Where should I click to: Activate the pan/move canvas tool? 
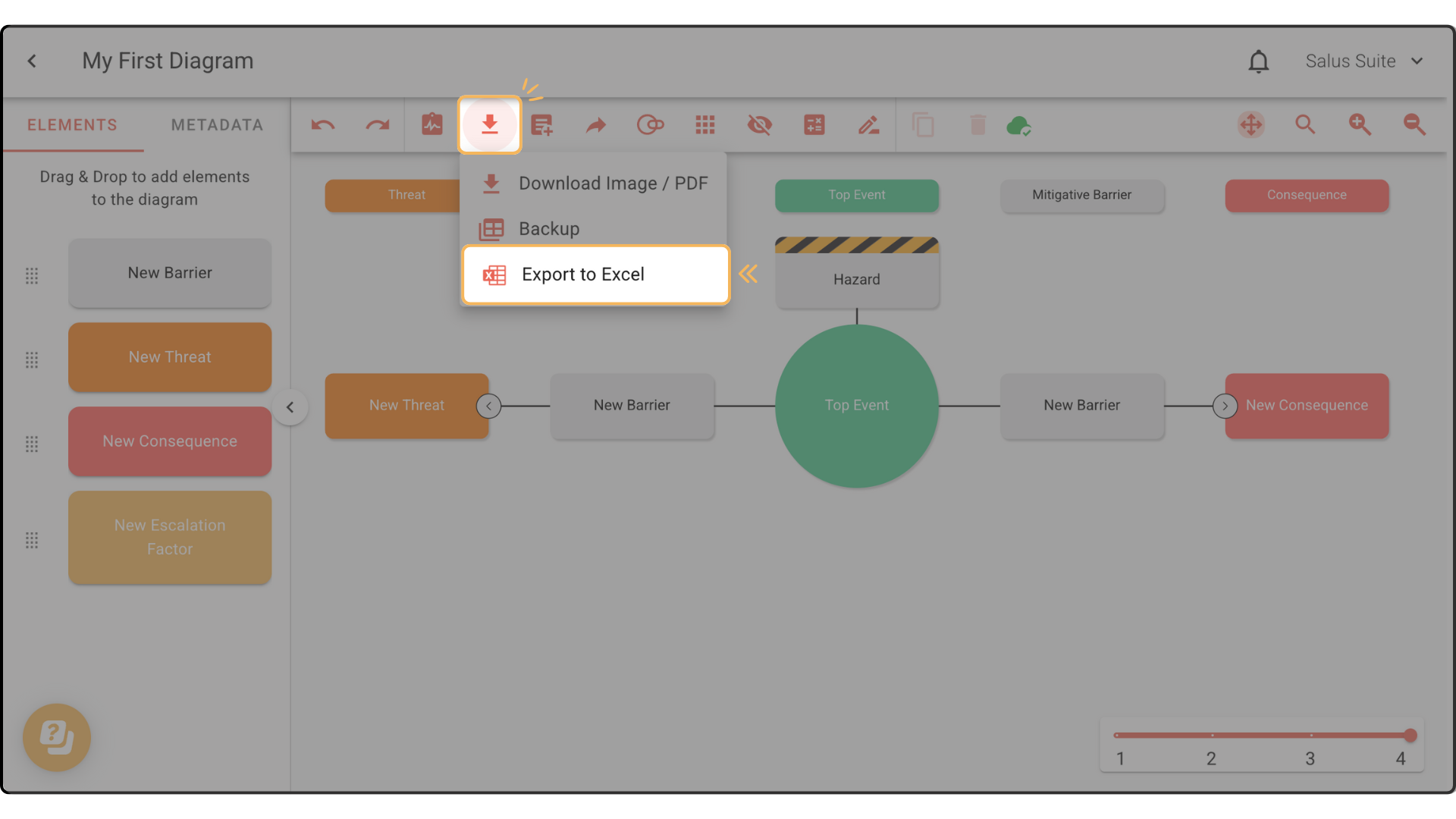[x=1250, y=125]
